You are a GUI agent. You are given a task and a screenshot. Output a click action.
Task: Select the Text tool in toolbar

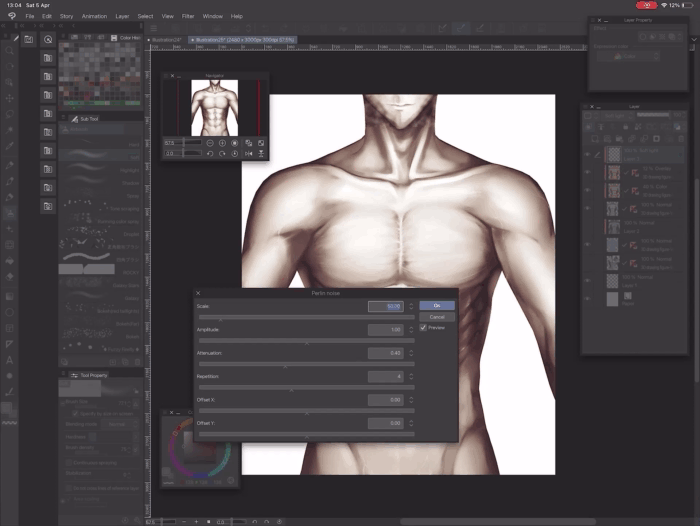click(x=11, y=359)
